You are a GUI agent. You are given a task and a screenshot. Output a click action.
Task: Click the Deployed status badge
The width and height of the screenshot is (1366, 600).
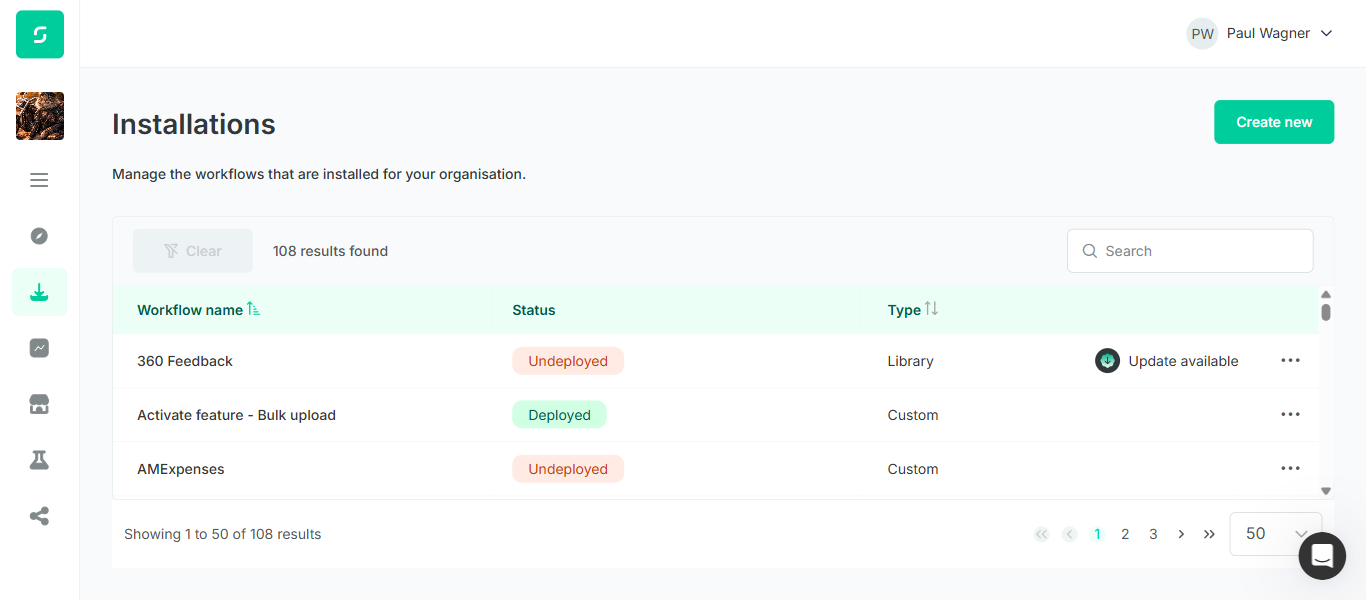pyautogui.click(x=559, y=415)
